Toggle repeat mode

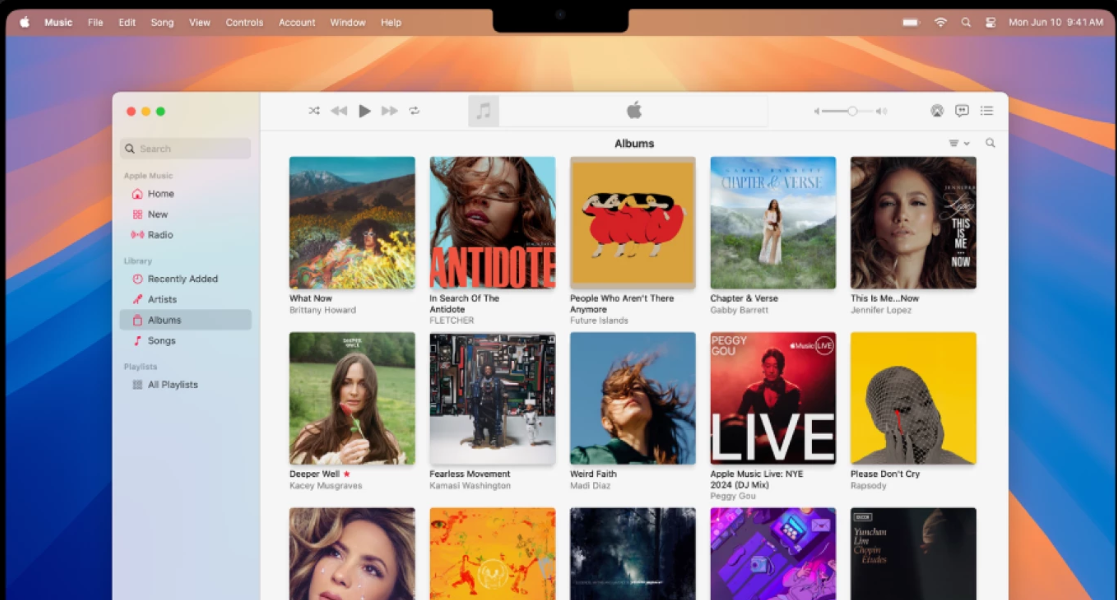414,110
